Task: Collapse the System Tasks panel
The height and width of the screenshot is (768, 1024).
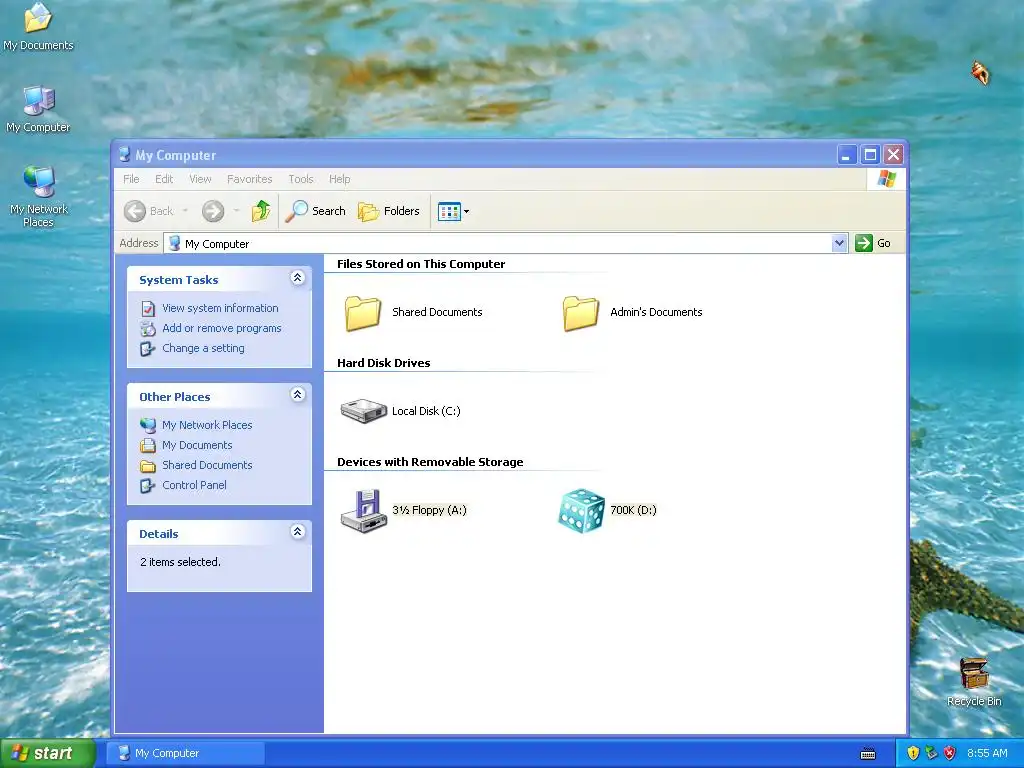Action: click(x=297, y=278)
